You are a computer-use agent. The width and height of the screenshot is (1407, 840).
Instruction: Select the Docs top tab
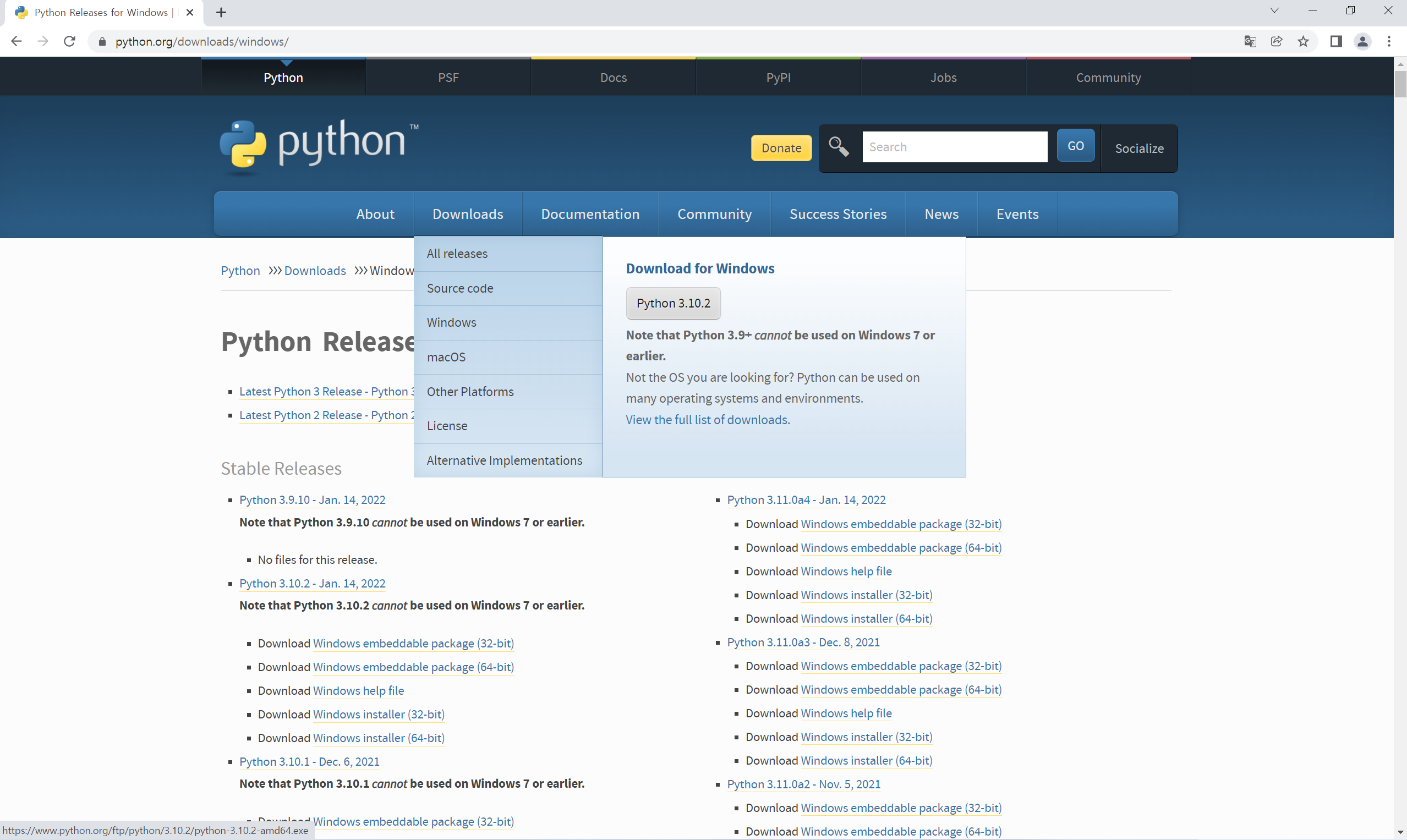pos(613,78)
